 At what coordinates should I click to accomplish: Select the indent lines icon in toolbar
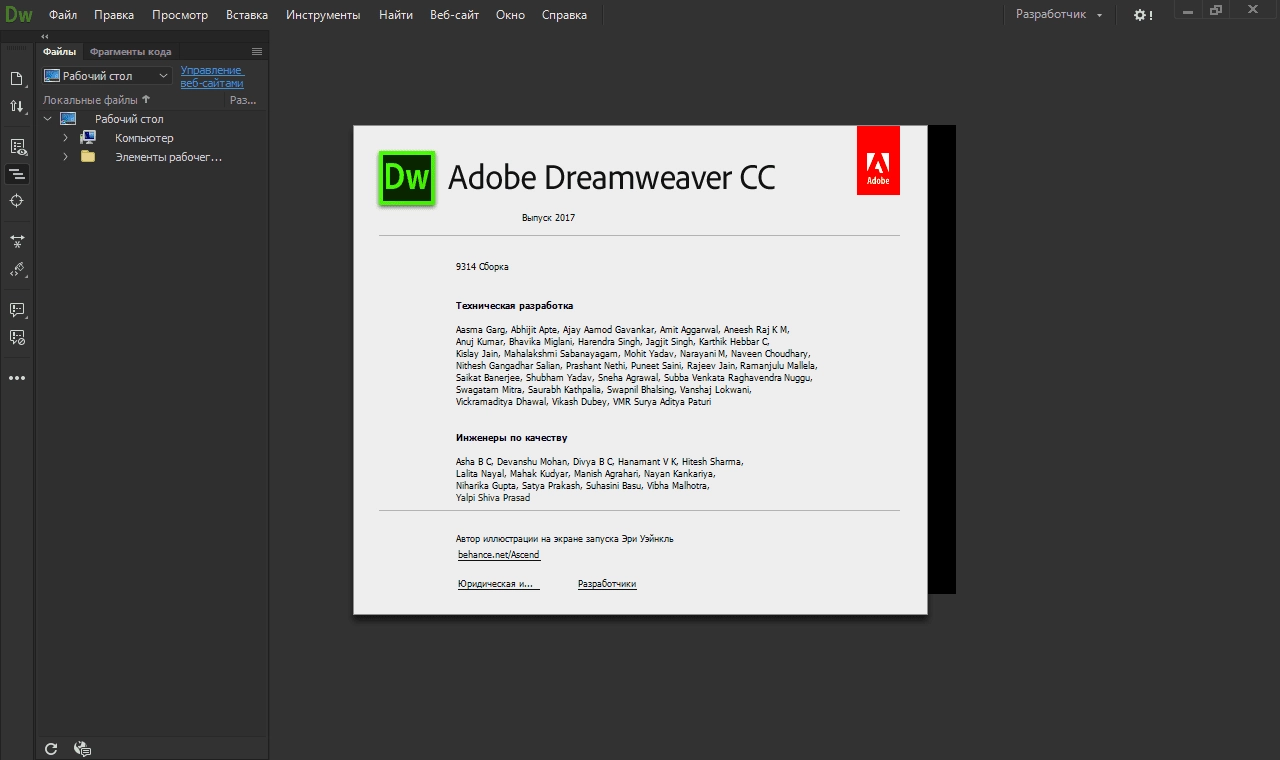(16, 174)
